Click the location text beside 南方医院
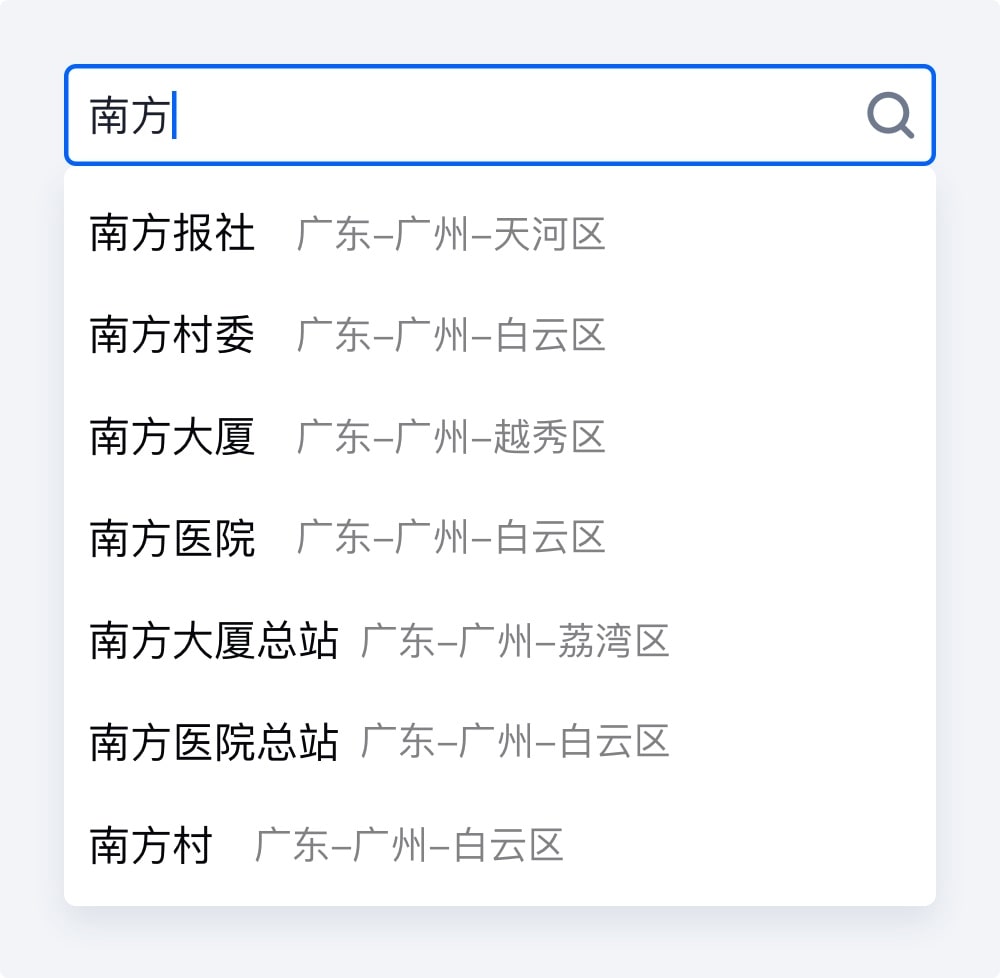The image size is (1000, 978). (x=451, y=539)
